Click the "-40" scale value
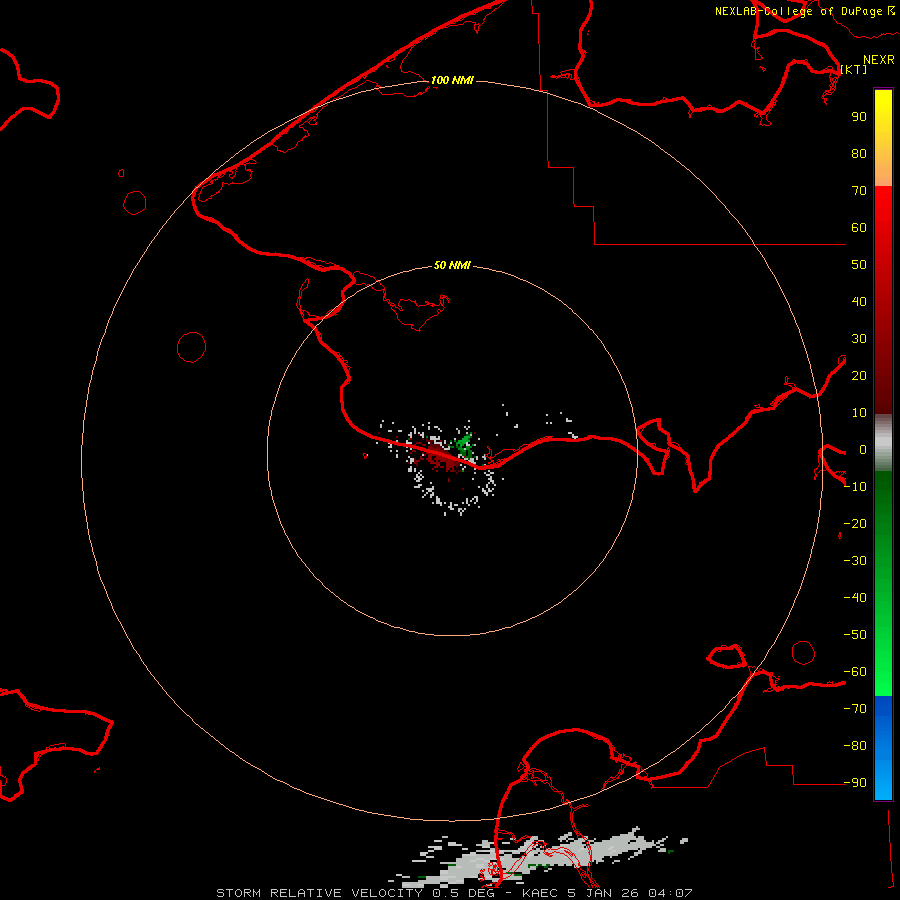Screen dimensions: 900x900 tap(855, 598)
